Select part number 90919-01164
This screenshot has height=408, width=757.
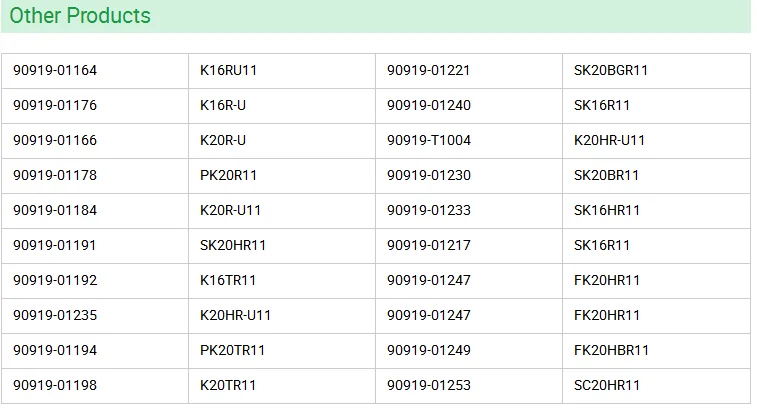55,71
